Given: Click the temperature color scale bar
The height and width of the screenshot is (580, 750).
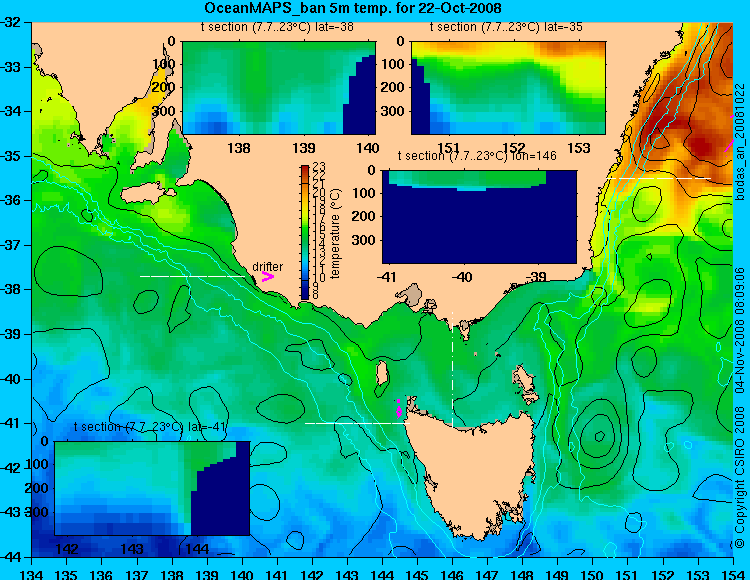Looking at the screenshot, I should coord(305,232).
